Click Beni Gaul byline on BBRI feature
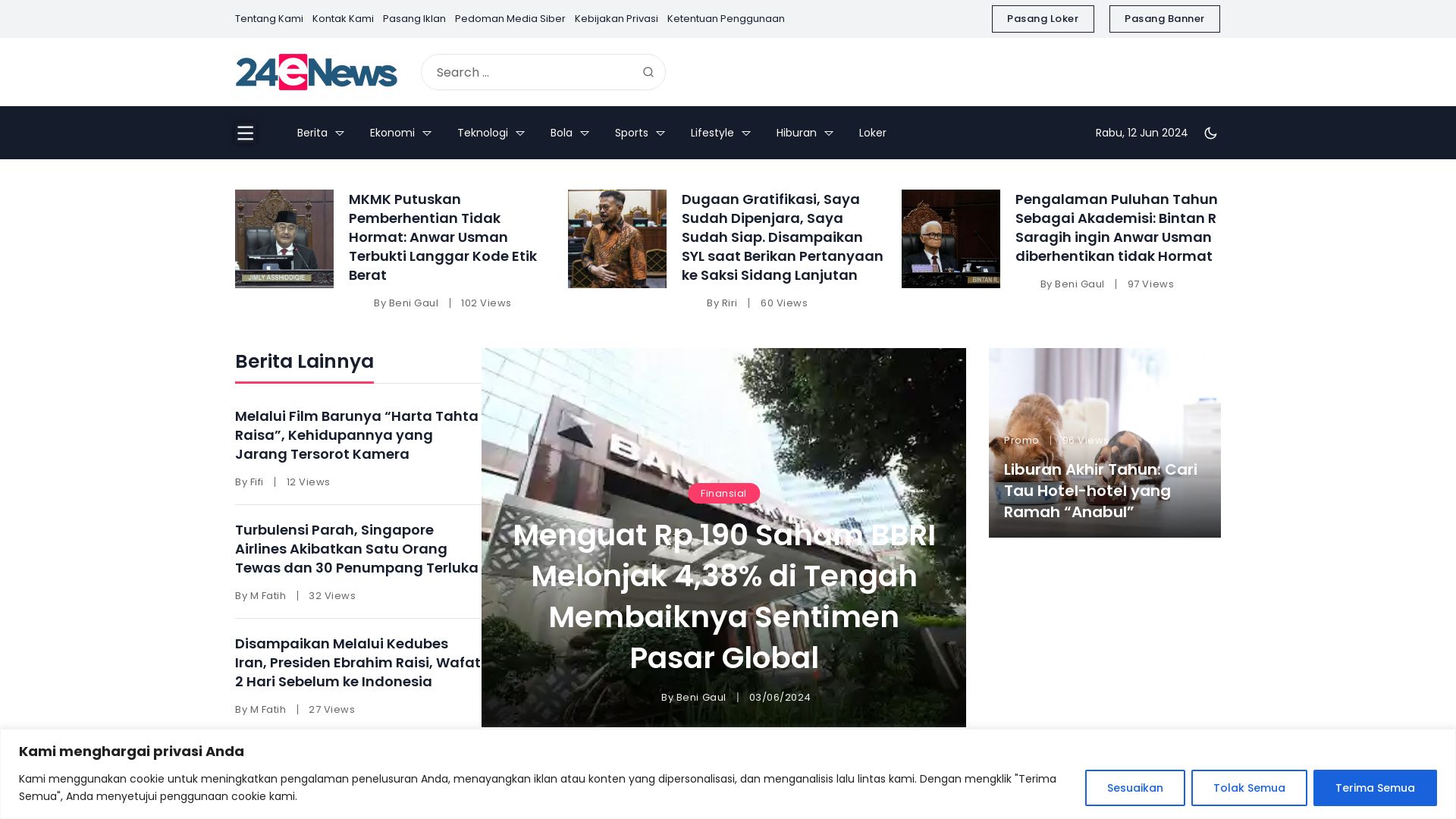The height and width of the screenshot is (819, 1456). (701, 698)
